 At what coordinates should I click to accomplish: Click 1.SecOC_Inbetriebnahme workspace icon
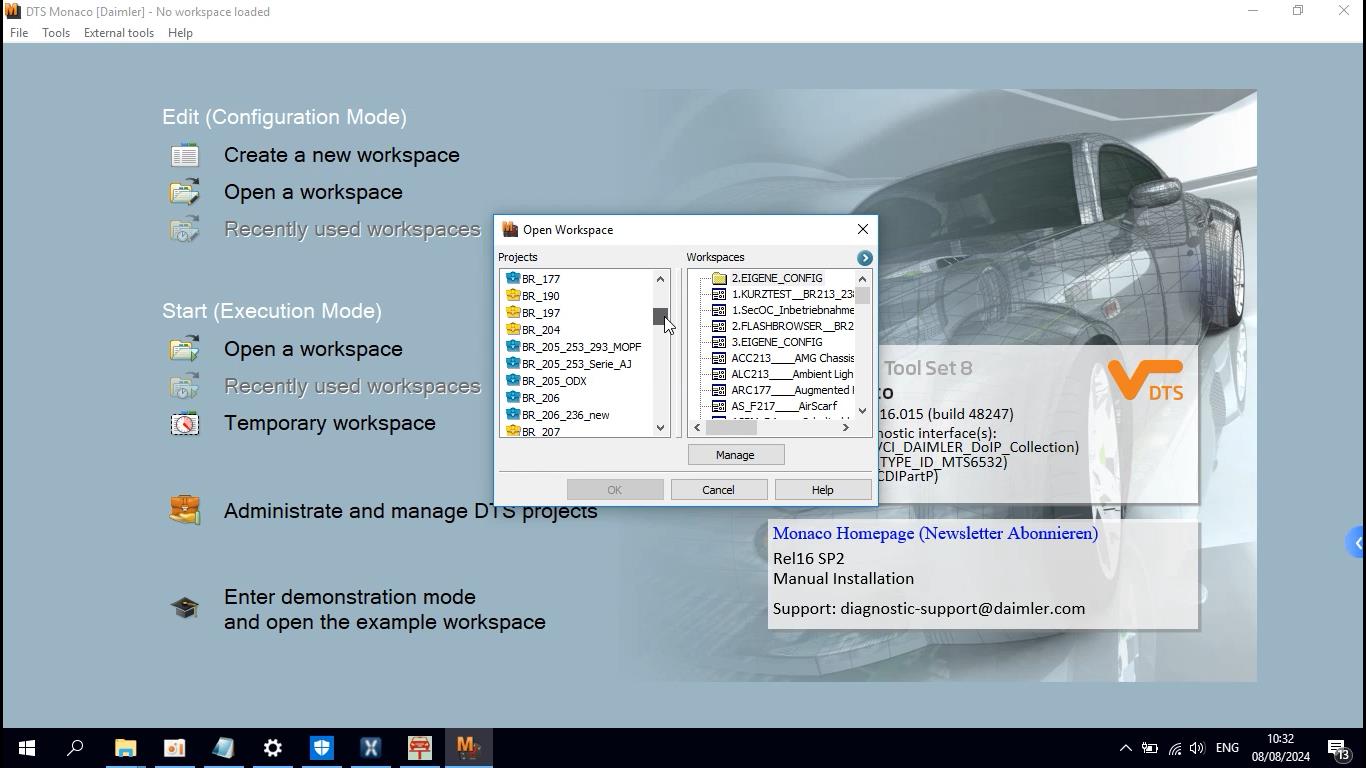[719, 310]
